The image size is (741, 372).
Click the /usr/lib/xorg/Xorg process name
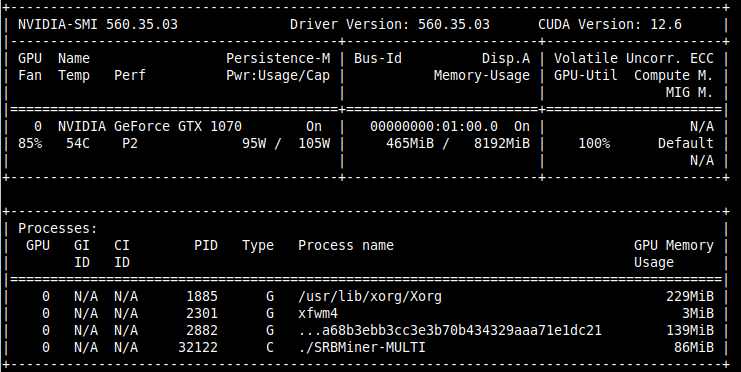pyautogui.click(x=370, y=296)
